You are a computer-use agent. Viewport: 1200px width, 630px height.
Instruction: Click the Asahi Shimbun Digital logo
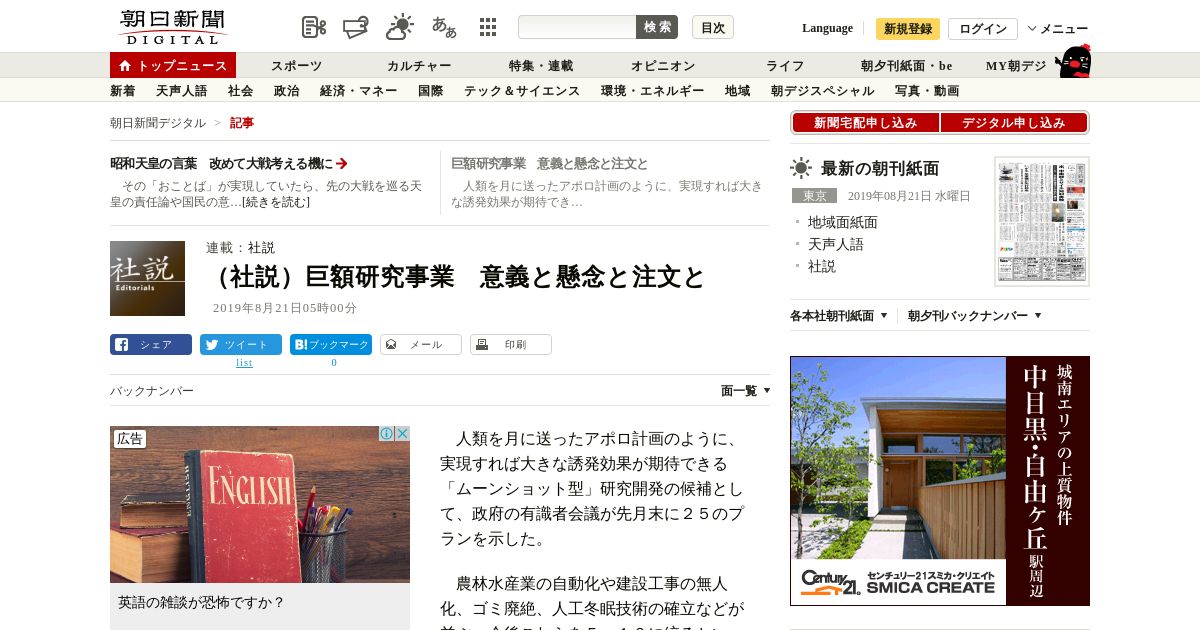coord(173,27)
